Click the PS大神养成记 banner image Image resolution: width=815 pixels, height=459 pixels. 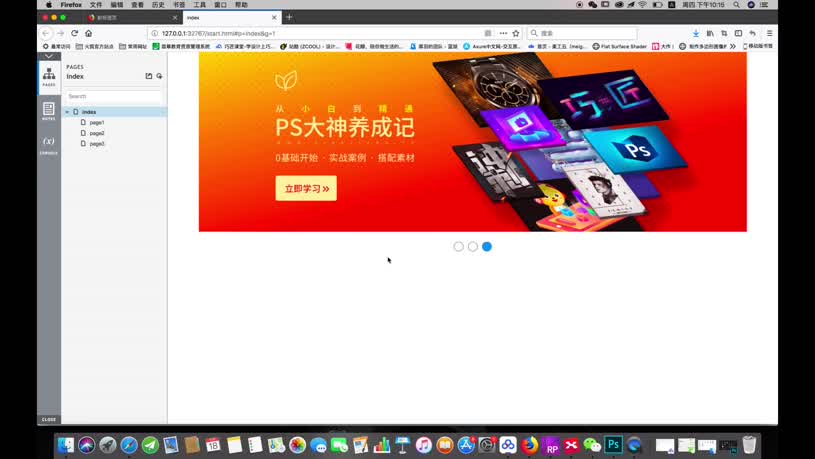click(472, 141)
